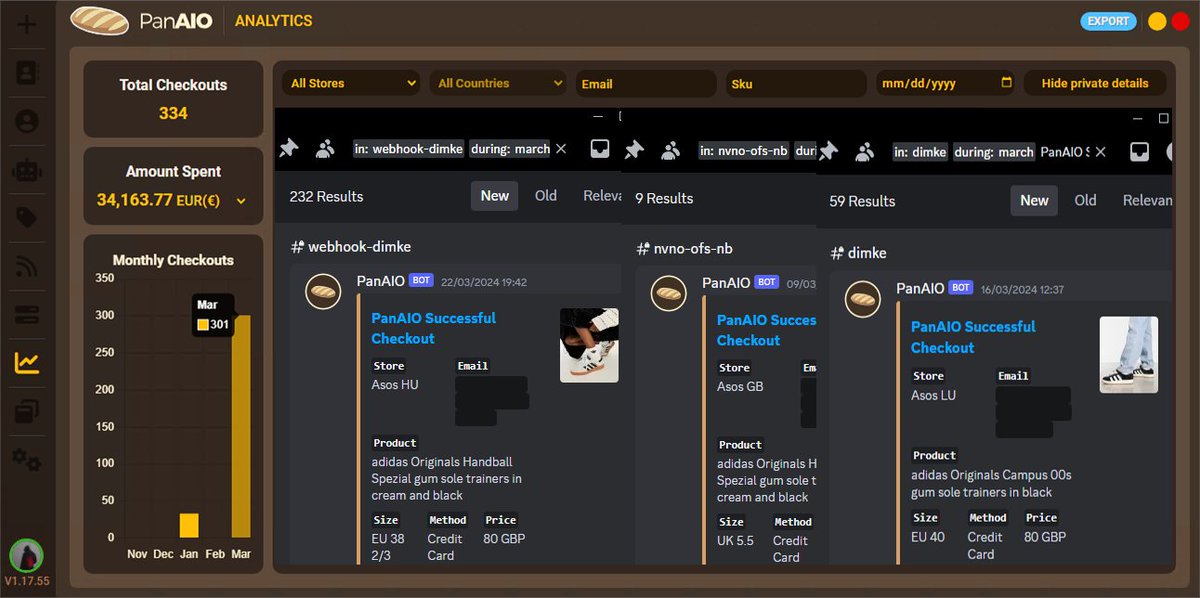Open the price tag icon in sidebar

point(27,218)
